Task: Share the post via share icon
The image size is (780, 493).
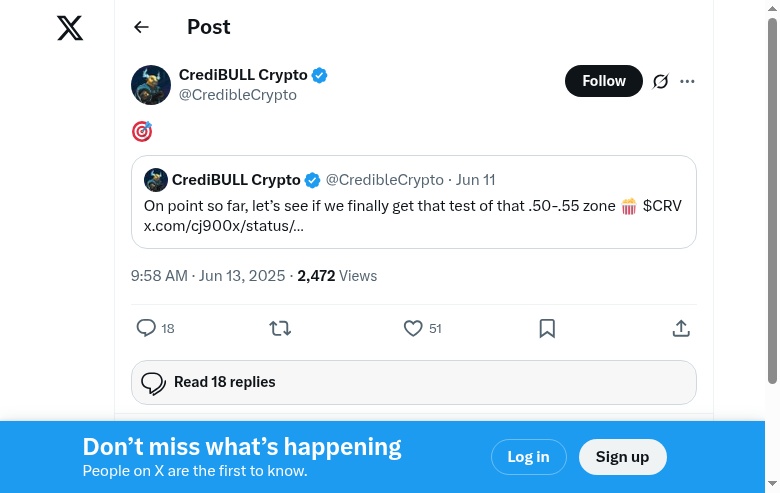Action: tap(681, 328)
